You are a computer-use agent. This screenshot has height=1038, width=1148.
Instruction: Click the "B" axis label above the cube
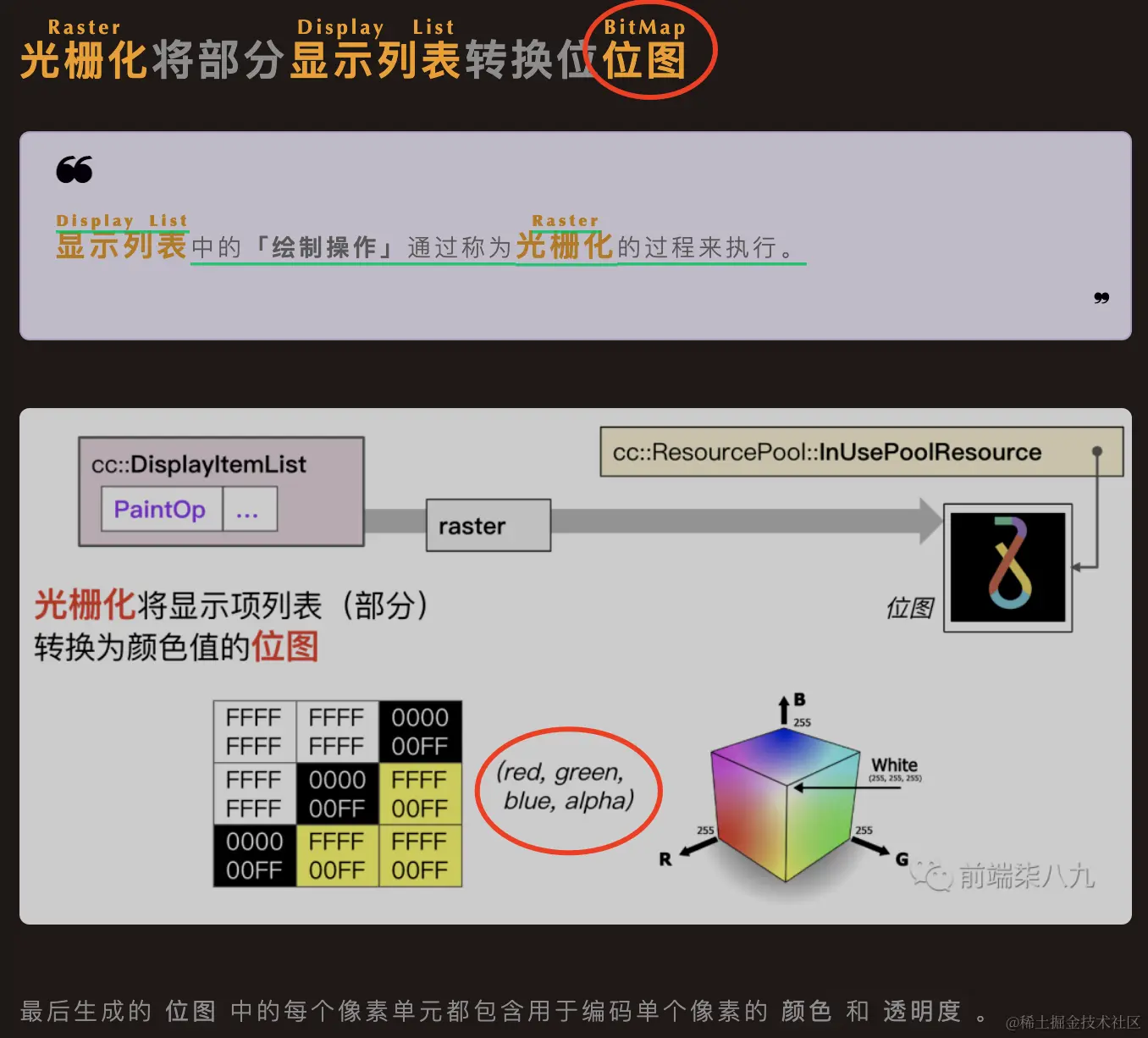(x=799, y=699)
